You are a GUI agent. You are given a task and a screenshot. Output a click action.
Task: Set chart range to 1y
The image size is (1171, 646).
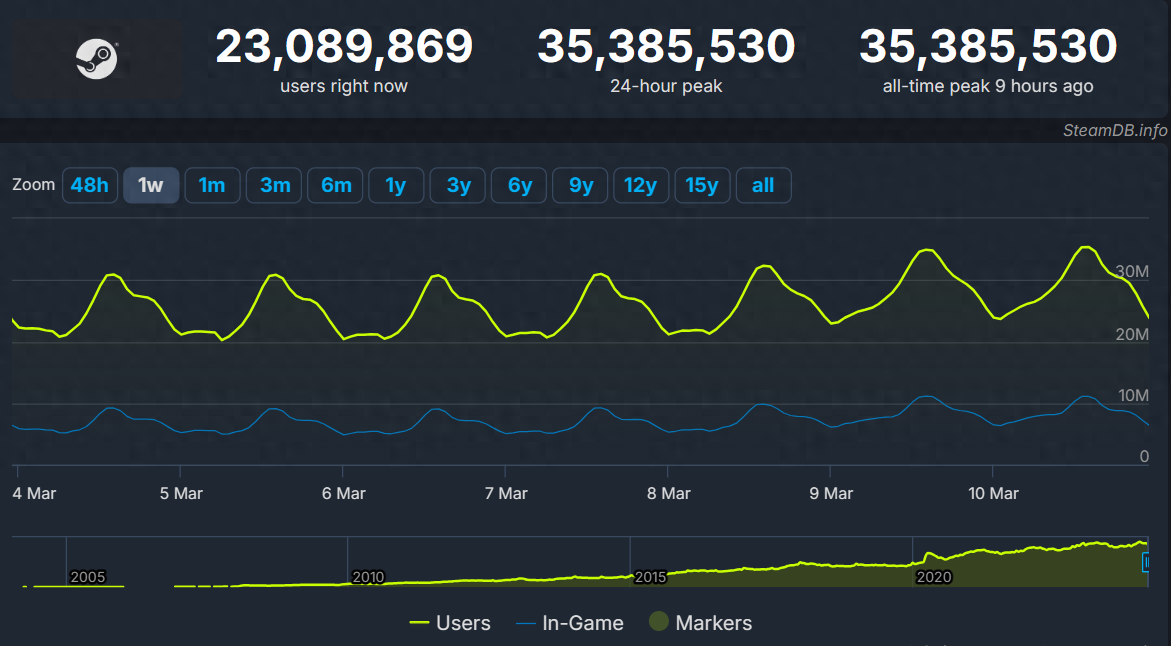(396, 185)
